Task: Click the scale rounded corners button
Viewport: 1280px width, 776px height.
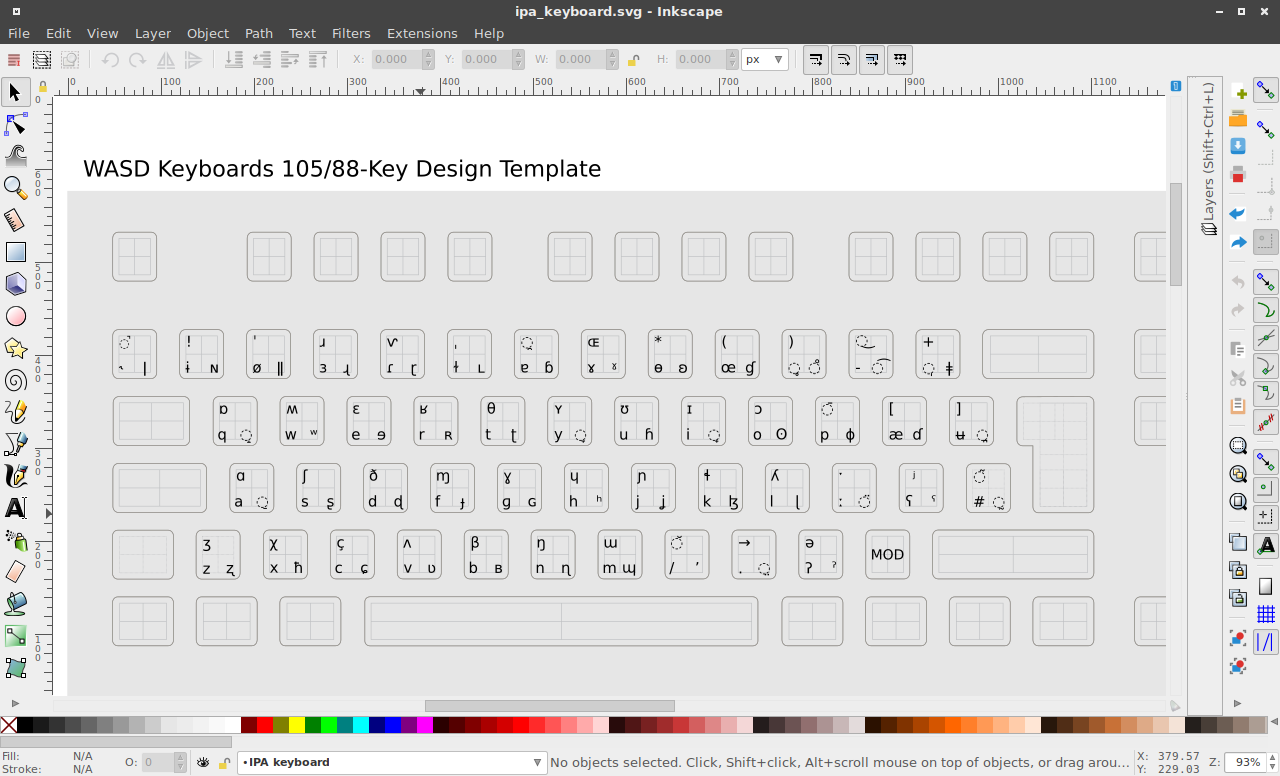Action: click(844, 60)
